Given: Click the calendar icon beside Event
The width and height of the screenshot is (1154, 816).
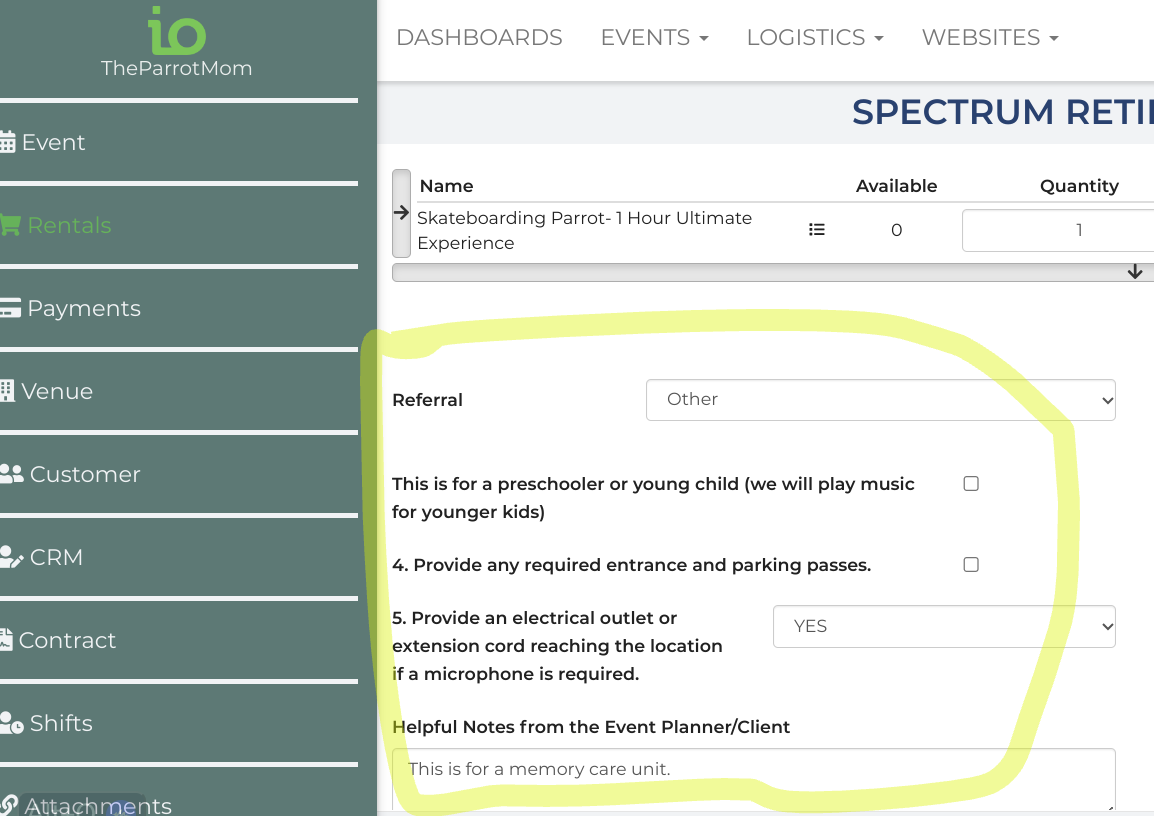Looking at the screenshot, I should point(8,143).
